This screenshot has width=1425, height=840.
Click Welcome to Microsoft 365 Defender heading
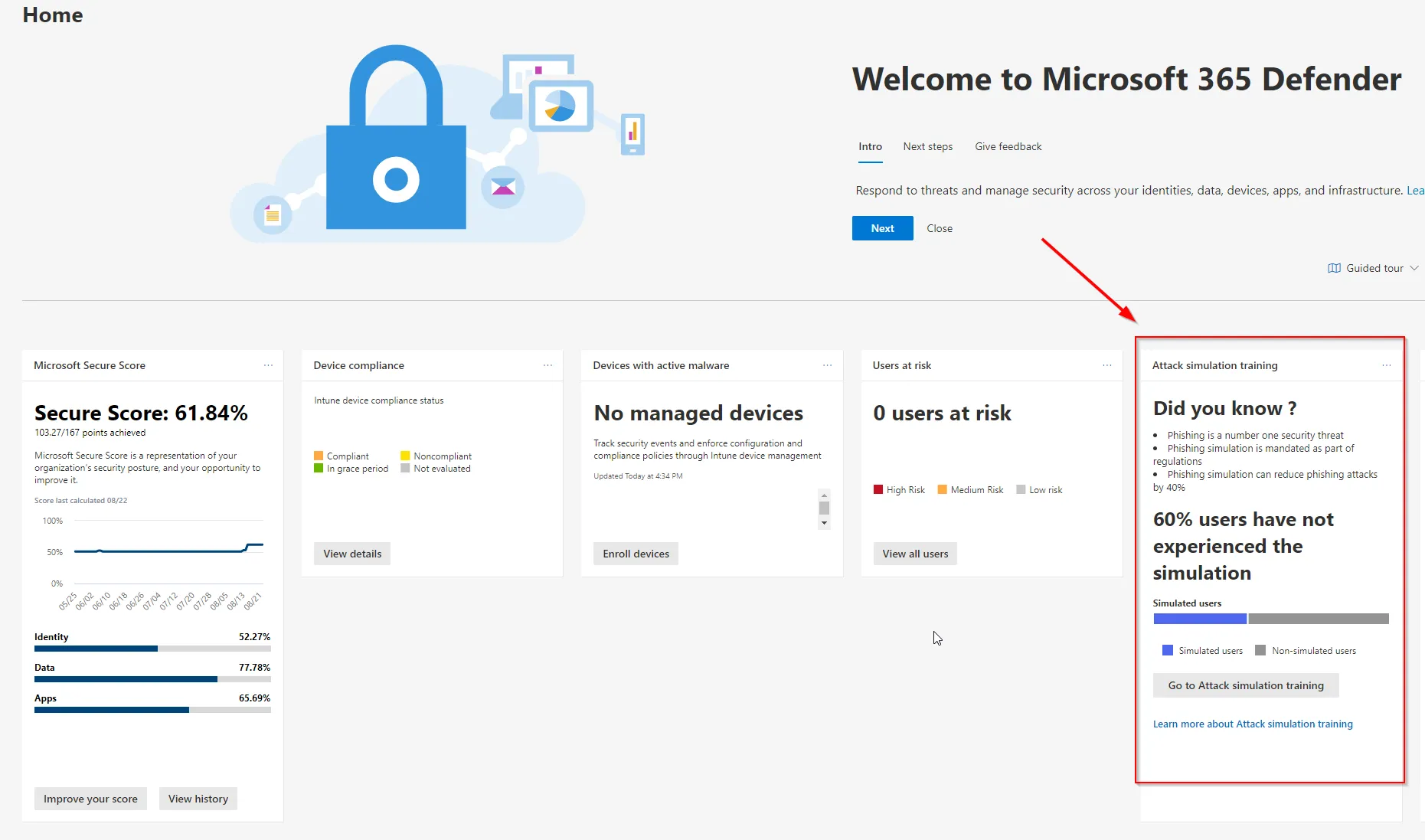pos(1126,79)
